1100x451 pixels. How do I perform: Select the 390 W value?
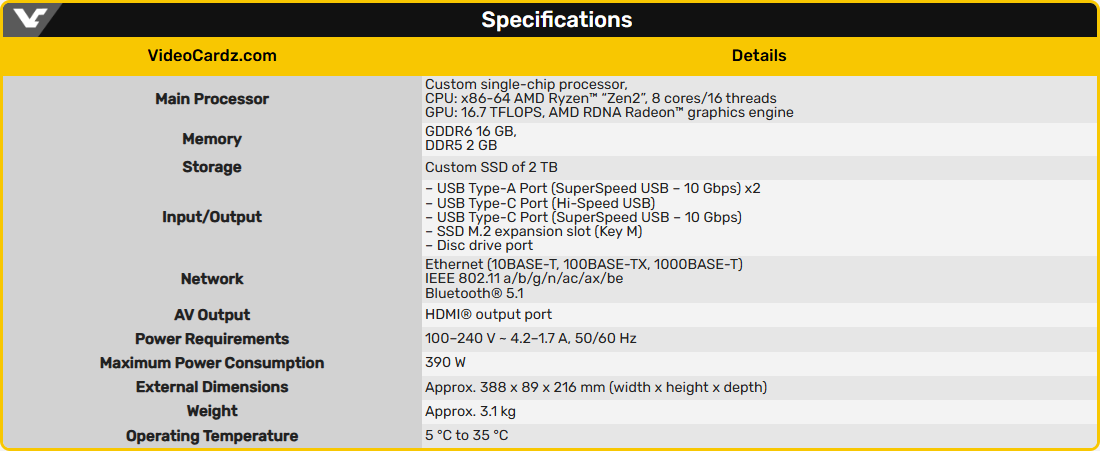[x=445, y=363]
